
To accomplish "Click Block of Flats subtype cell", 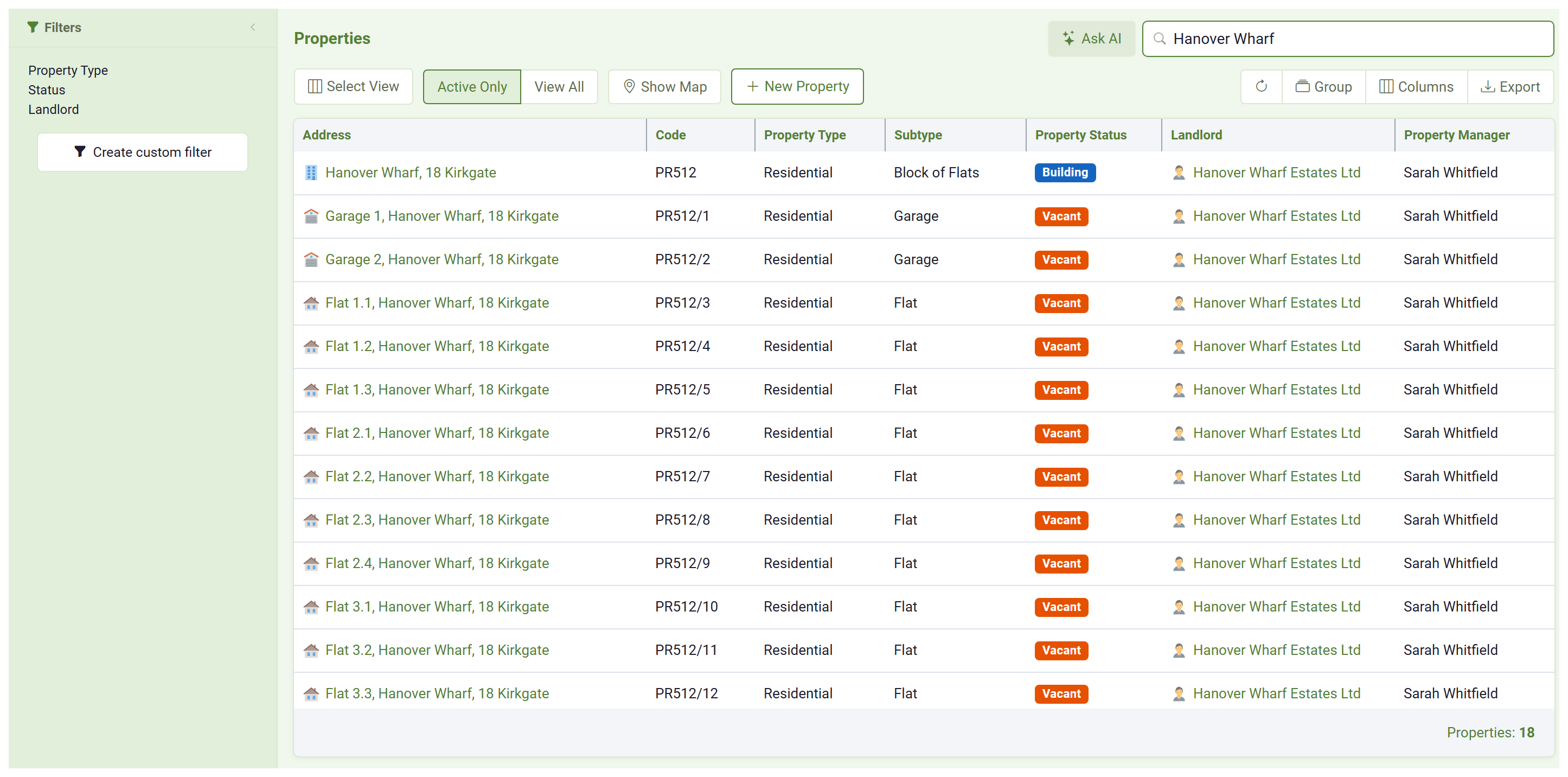I will (x=936, y=173).
